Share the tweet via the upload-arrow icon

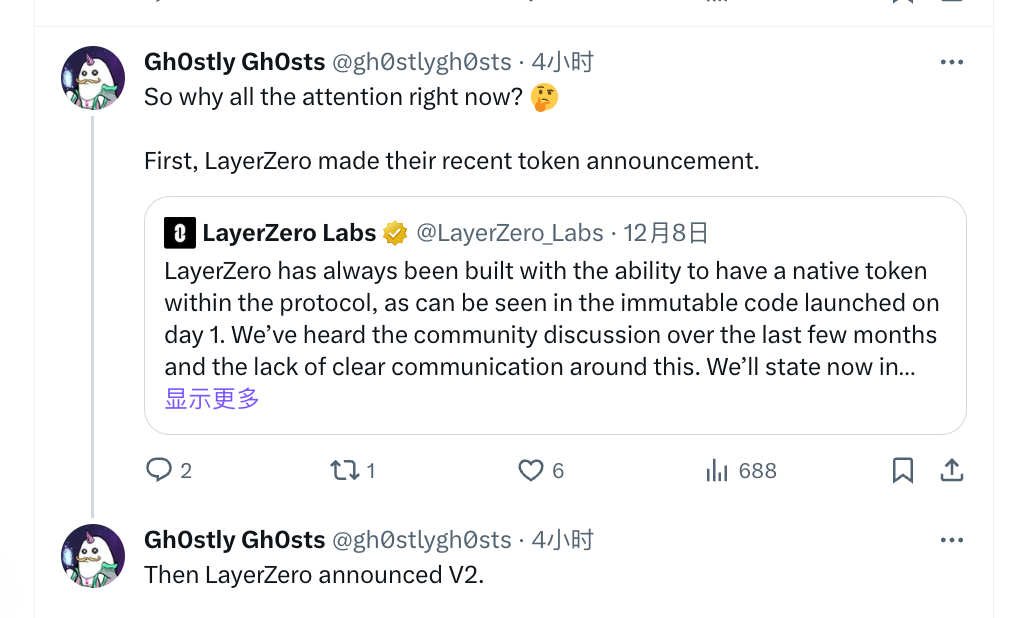click(x=952, y=470)
